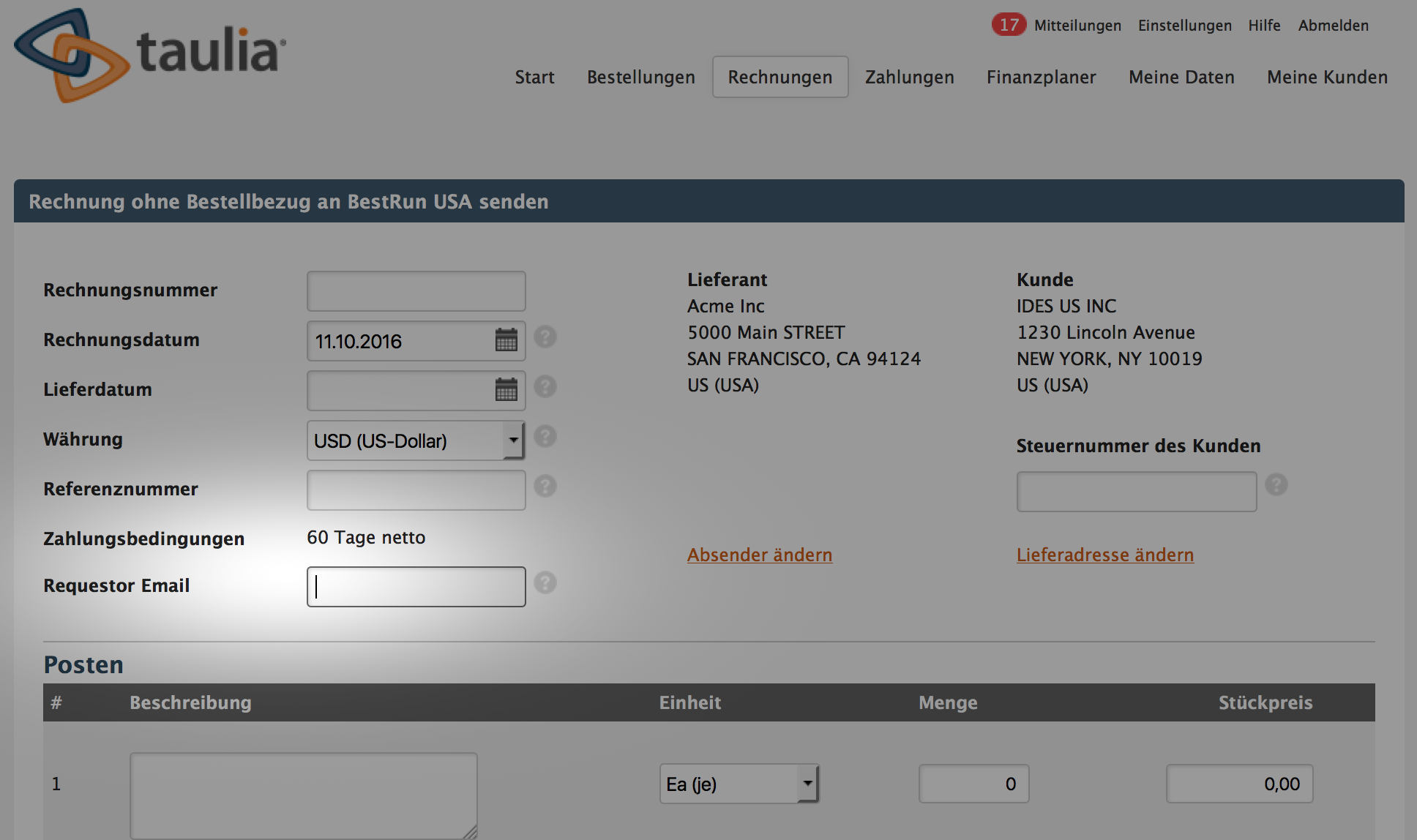Open the Währung USD dropdown
Viewport: 1417px width, 840px height.
tap(416, 440)
